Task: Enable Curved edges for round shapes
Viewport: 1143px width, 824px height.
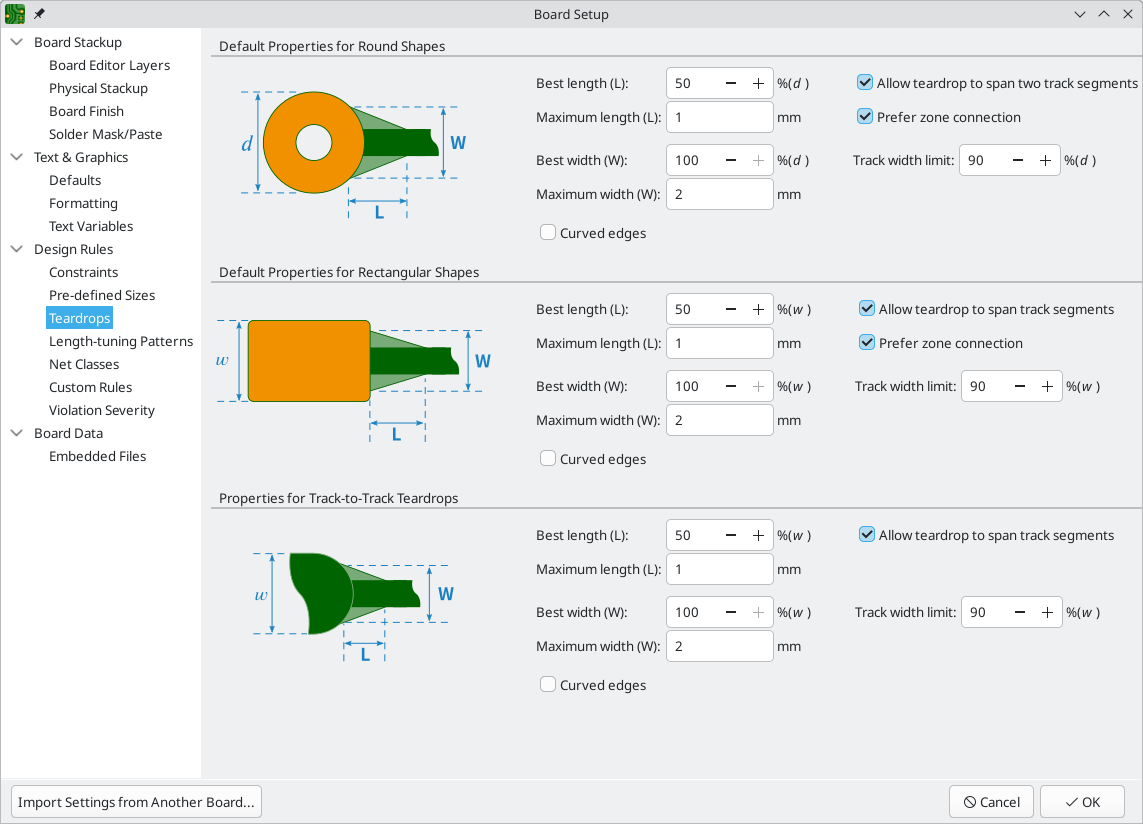Action: pyautogui.click(x=548, y=233)
